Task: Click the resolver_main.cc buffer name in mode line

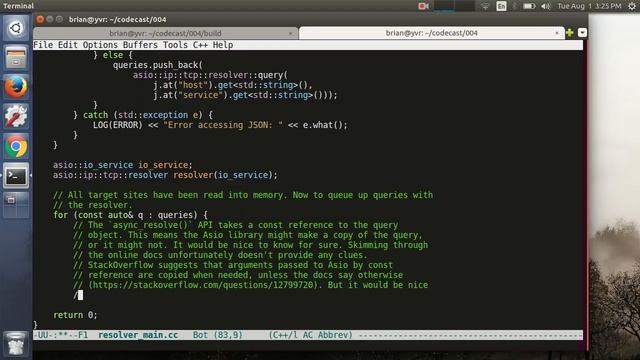Action: [x=138, y=335]
